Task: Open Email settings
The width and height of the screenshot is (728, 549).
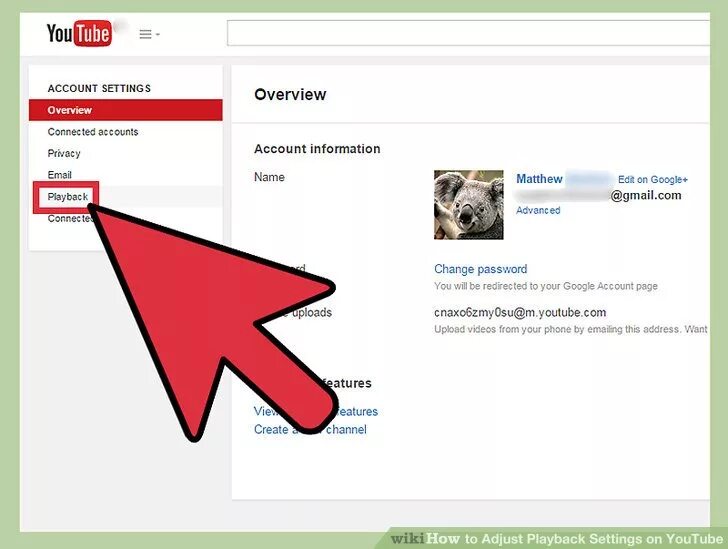Action: click(x=59, y=175)
